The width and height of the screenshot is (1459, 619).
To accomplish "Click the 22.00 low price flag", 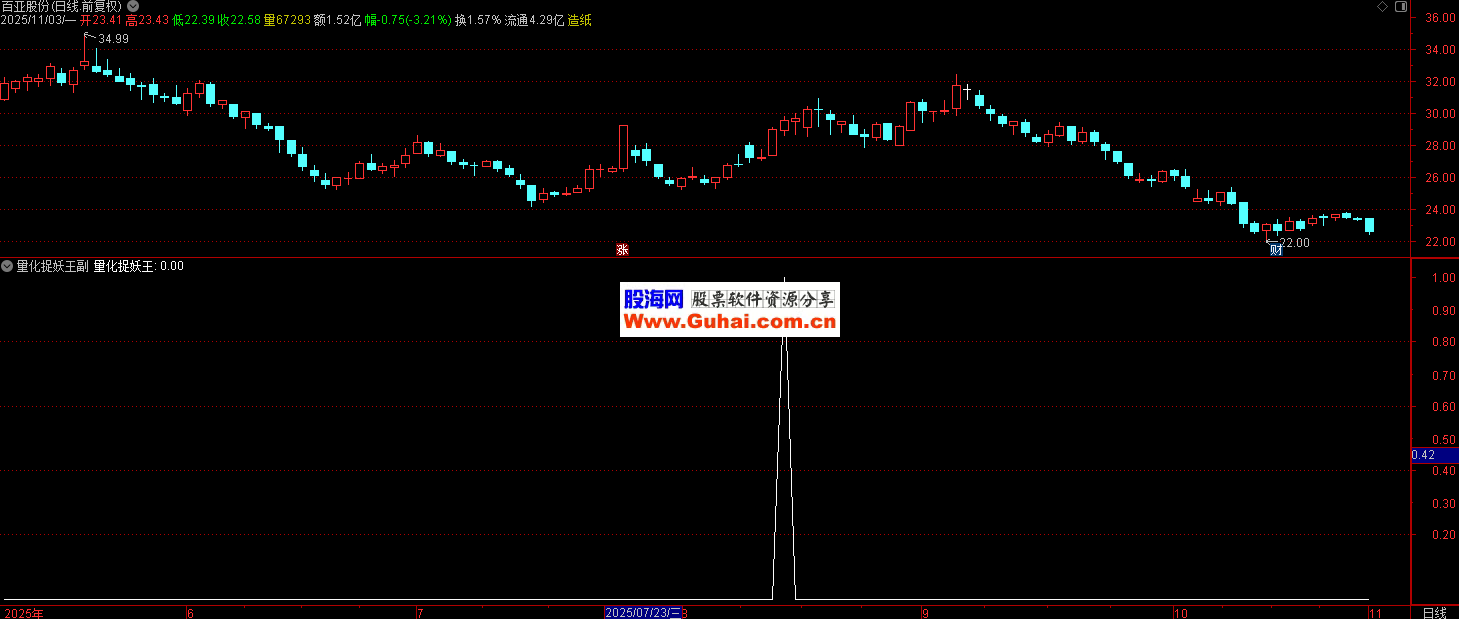I will point(1294,242).
